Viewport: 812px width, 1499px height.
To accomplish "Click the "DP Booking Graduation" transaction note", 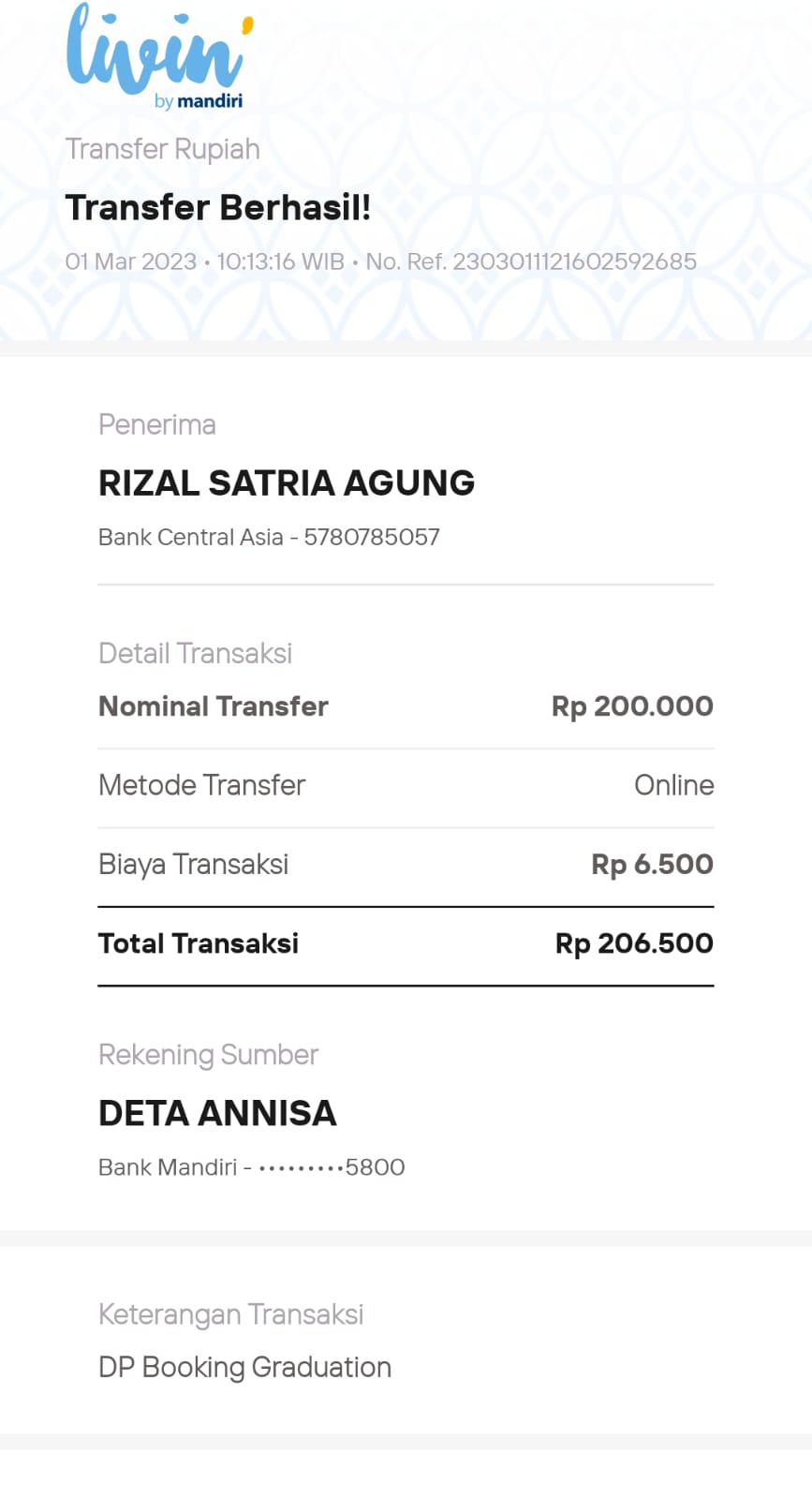I will click(244, 1367).
